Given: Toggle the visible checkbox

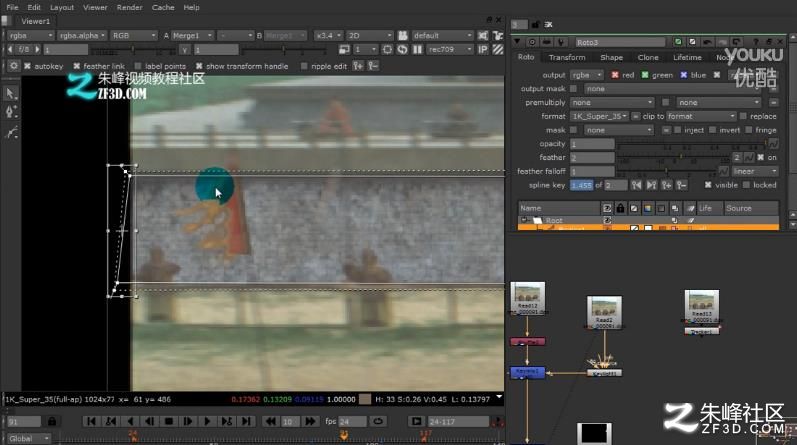Looking at the screenshot, I should [708, 185].
